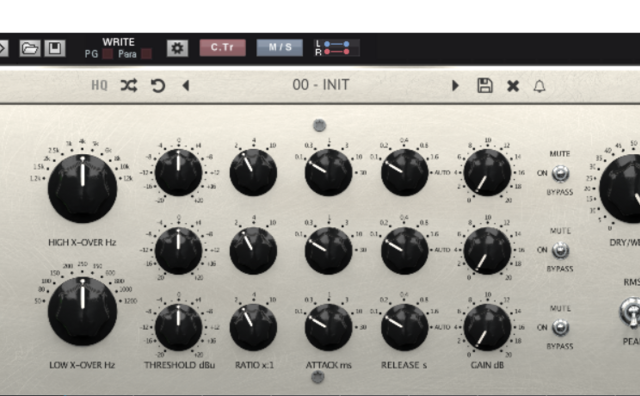Image resolution: width=640 pixels, height=396 pixels.
Task: Click the bell notification icon
Action: [540, 86]
